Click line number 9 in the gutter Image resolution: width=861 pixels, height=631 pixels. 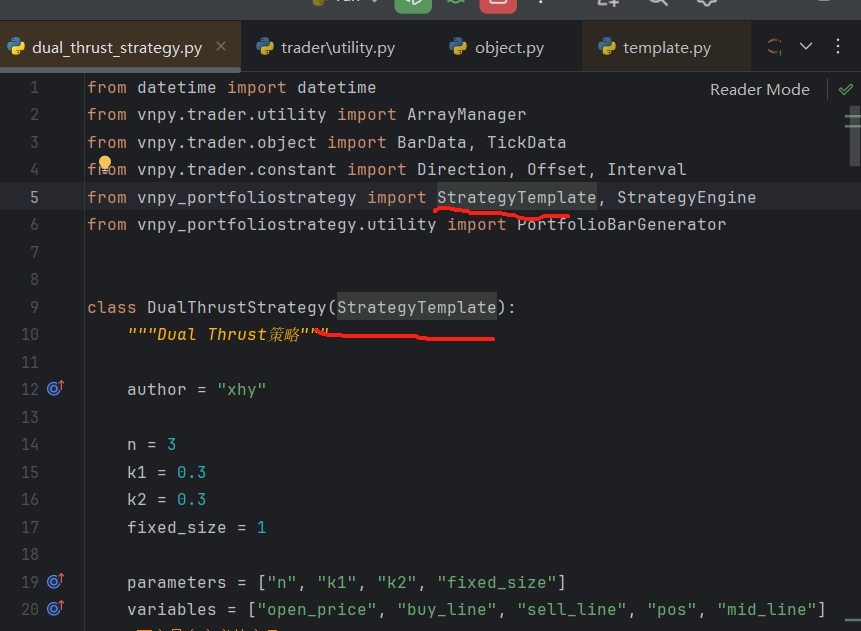point(34,307)
